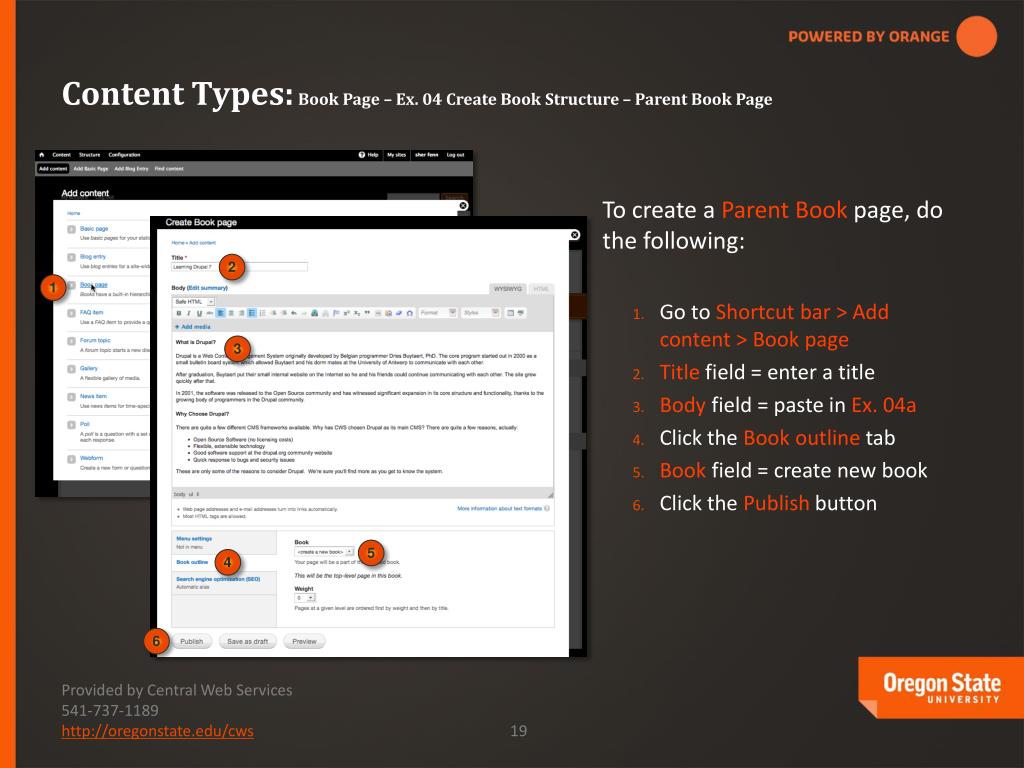The image size is (1024, 768).
Task: Click the Add content breadcrumb link
Action: [x=202, y=242]
